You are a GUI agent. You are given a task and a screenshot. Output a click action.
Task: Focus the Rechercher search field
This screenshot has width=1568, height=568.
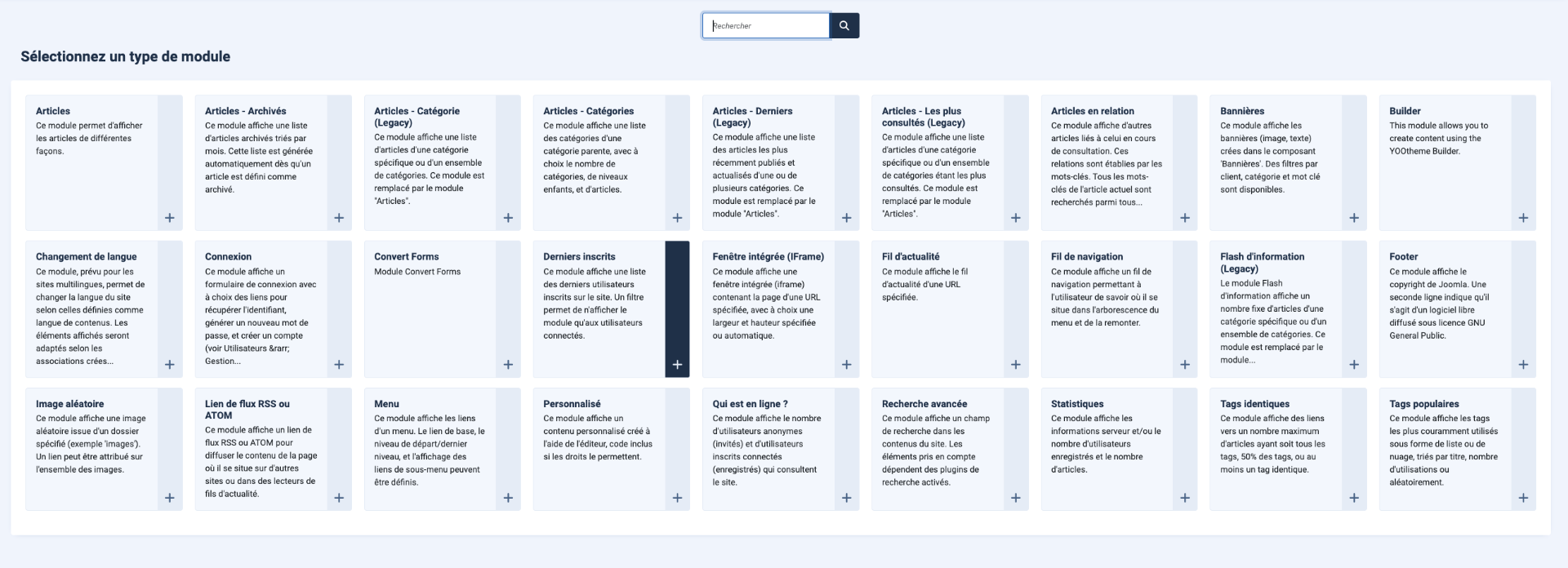click(766, 25)
